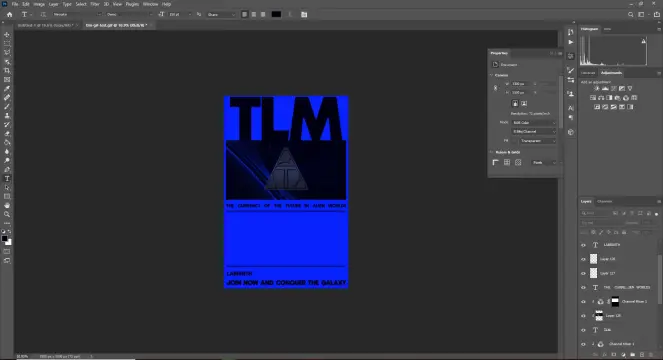
Task: Select the Crop tool
Action: [x=7, y=71]
